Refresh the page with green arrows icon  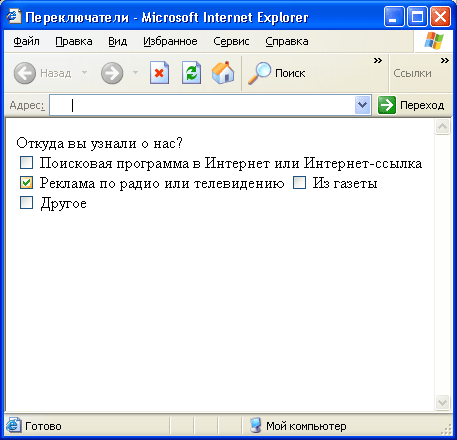(191, 73)
